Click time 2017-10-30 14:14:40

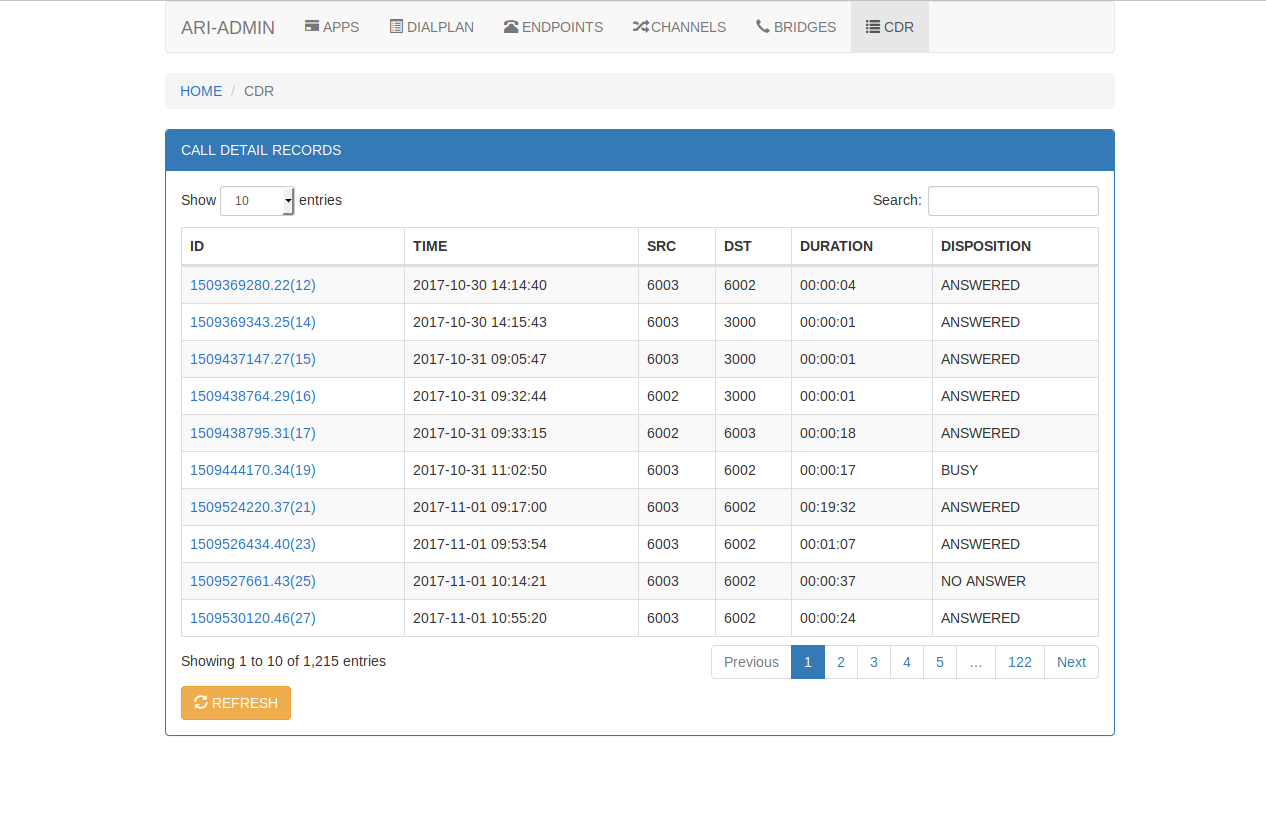pyautogui.click(x=521, y=285)
